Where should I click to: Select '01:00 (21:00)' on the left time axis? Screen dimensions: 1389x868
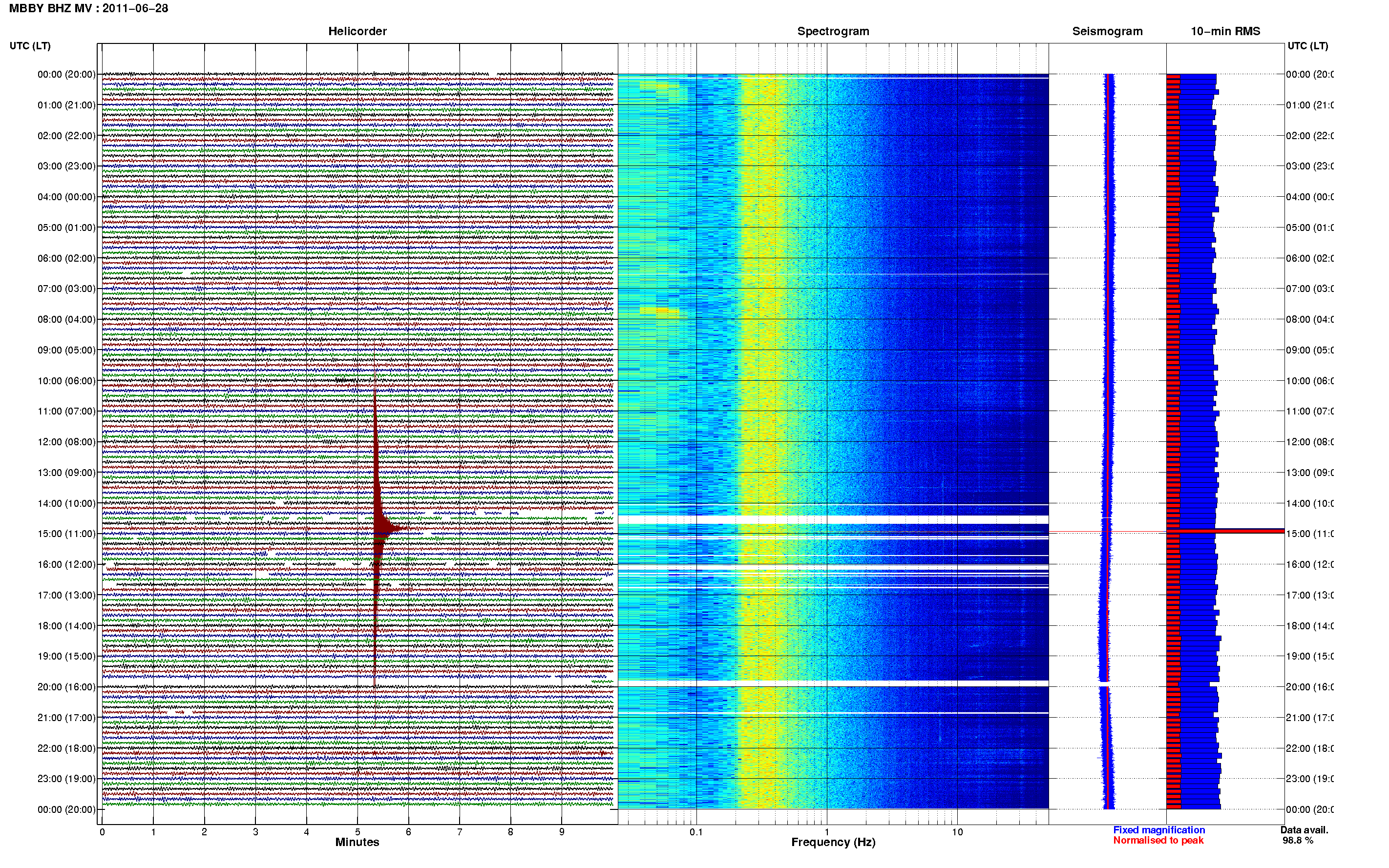[66, 105]
